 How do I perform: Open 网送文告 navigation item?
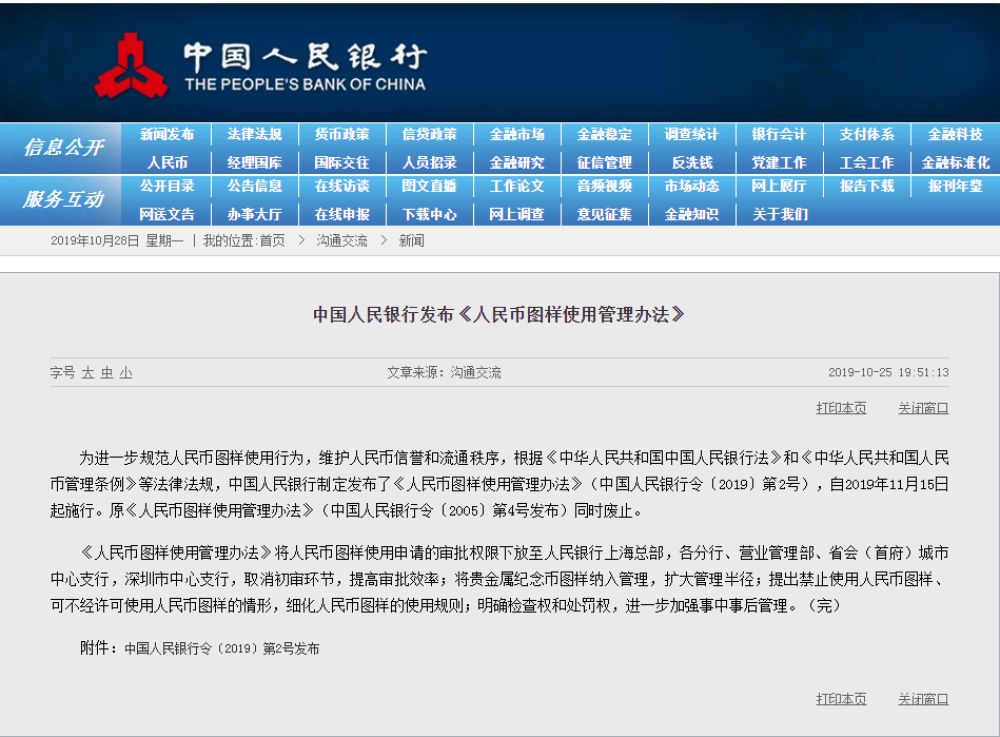click(167, 215)
